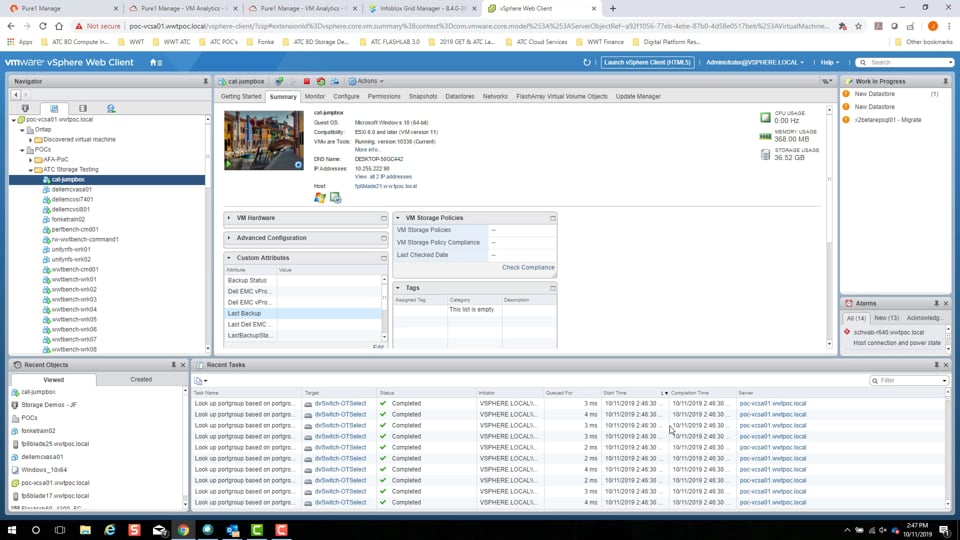The height and width of the screenshot is (540, 960).
Task: Open the Help dropdown menu
Action: point(829,62)
